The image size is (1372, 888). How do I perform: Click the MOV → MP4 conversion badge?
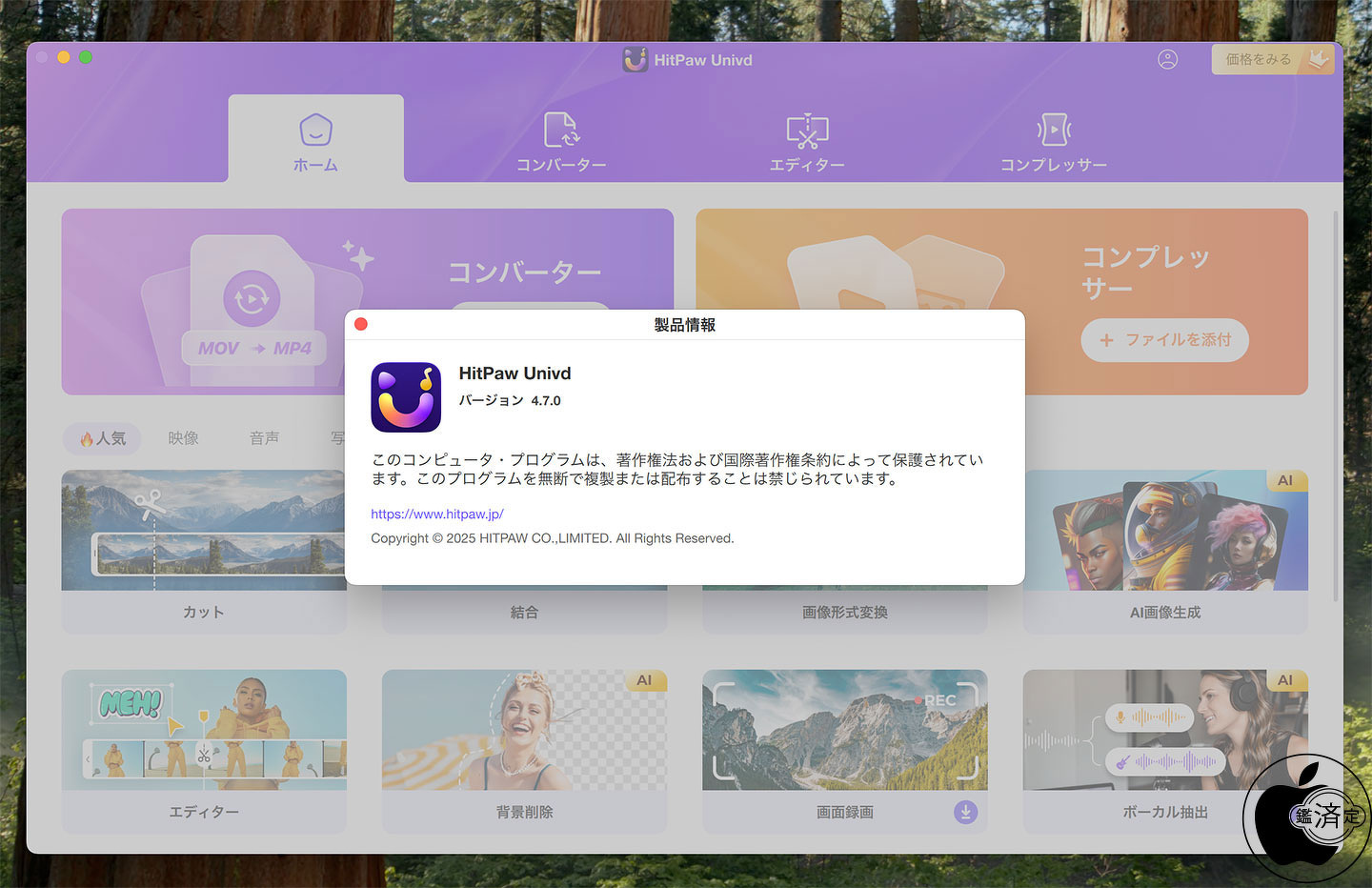pos(254,349)
